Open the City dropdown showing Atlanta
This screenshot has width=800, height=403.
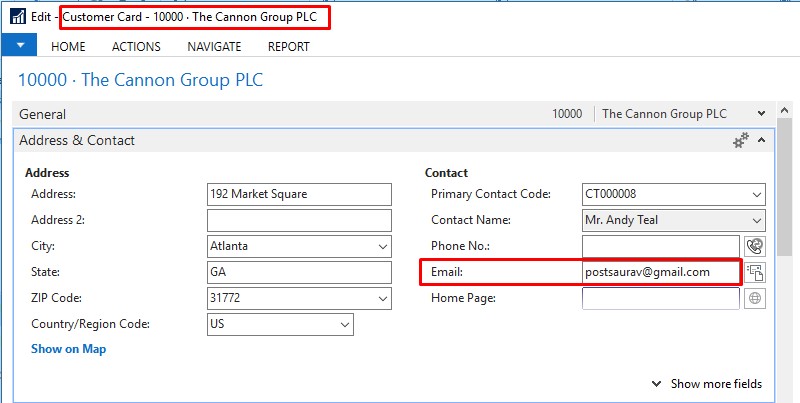[382, 246]
